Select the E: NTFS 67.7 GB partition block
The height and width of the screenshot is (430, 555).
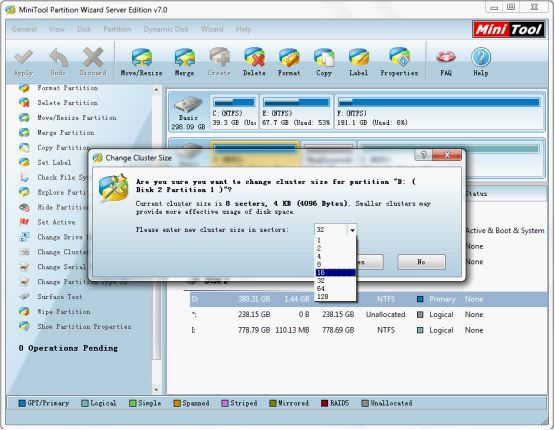click(x=297, y=111)
